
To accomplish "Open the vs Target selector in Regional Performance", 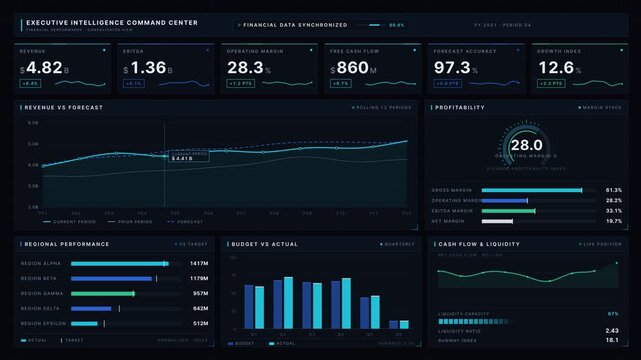I will click(x=191, y=244).
